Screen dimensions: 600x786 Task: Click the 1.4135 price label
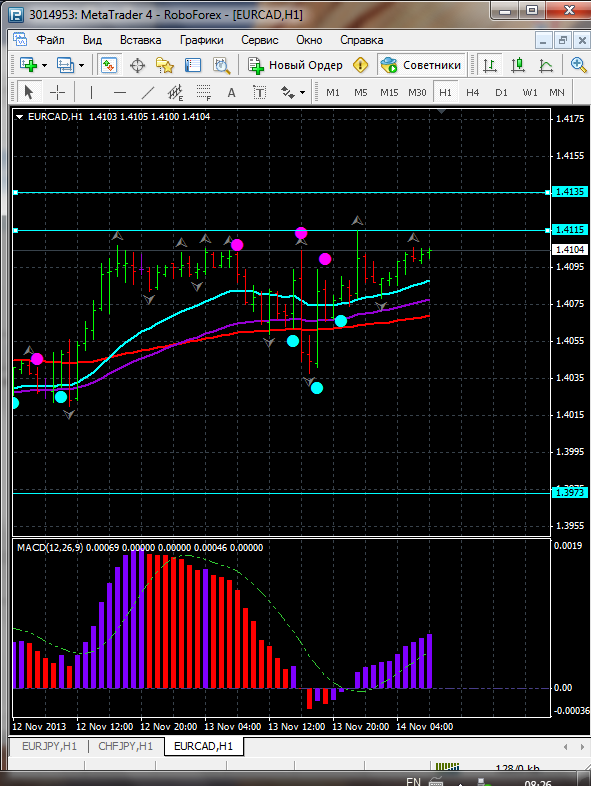pyautogui.click(x=569, y=192)
